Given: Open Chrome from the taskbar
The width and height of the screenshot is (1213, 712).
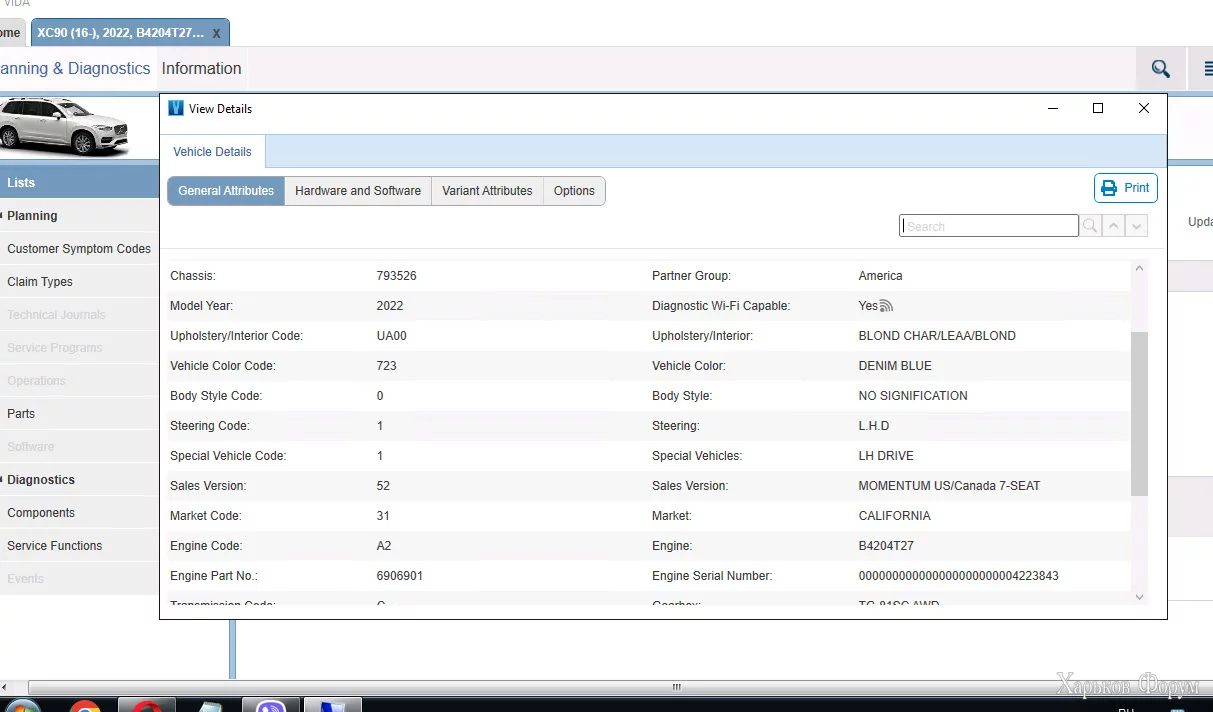Looking at the screenshot, I should coord(85,706).
